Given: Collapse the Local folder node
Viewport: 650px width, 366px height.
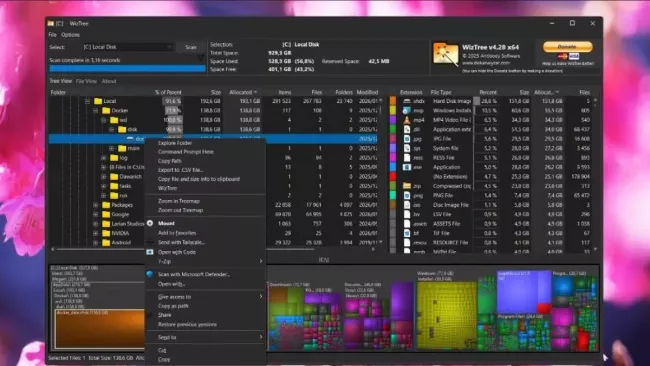Looking at the screenshot, I should click(87, 101).
